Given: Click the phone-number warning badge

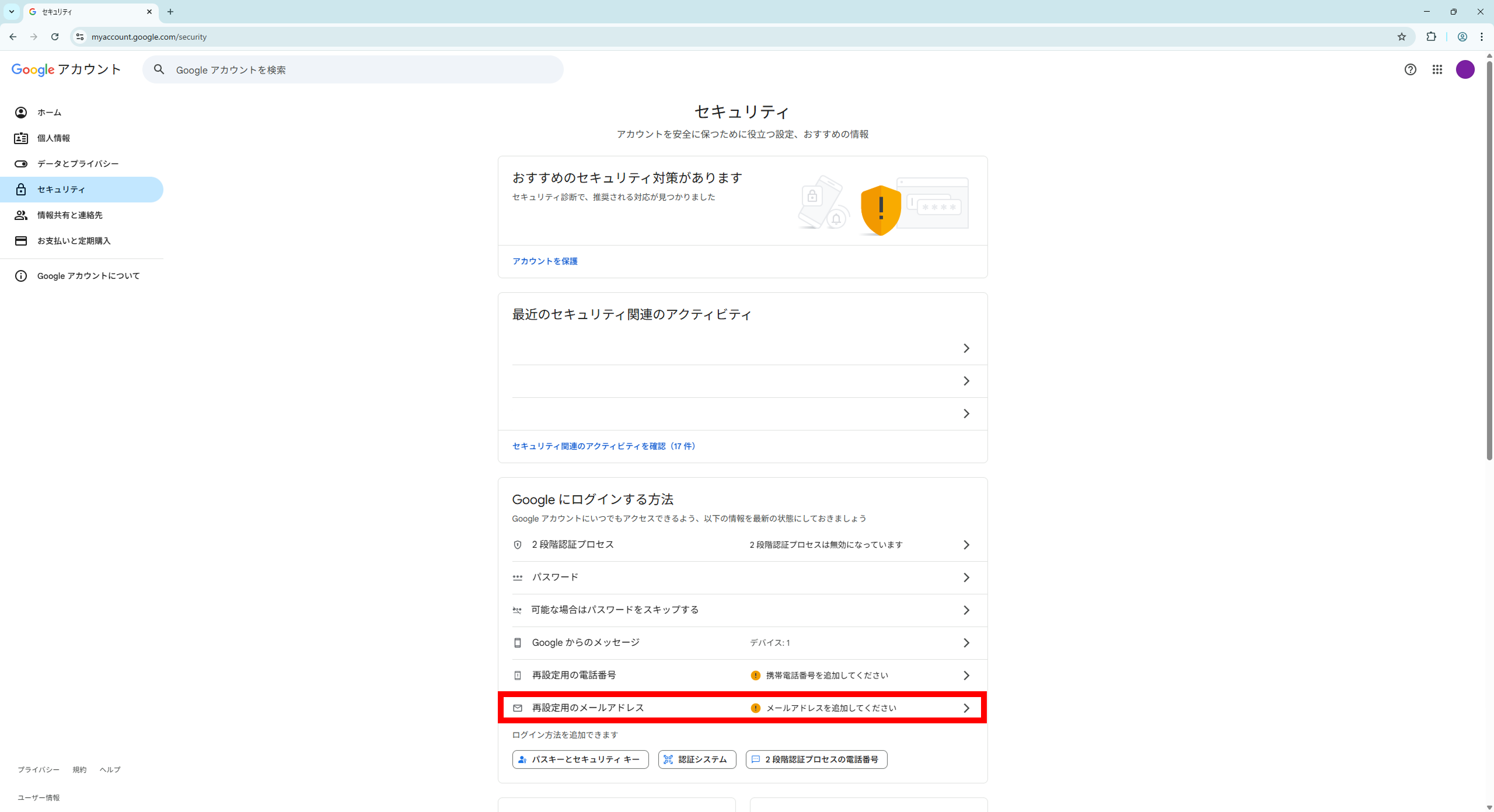Looking at the screenshot, I should (755, 675).
